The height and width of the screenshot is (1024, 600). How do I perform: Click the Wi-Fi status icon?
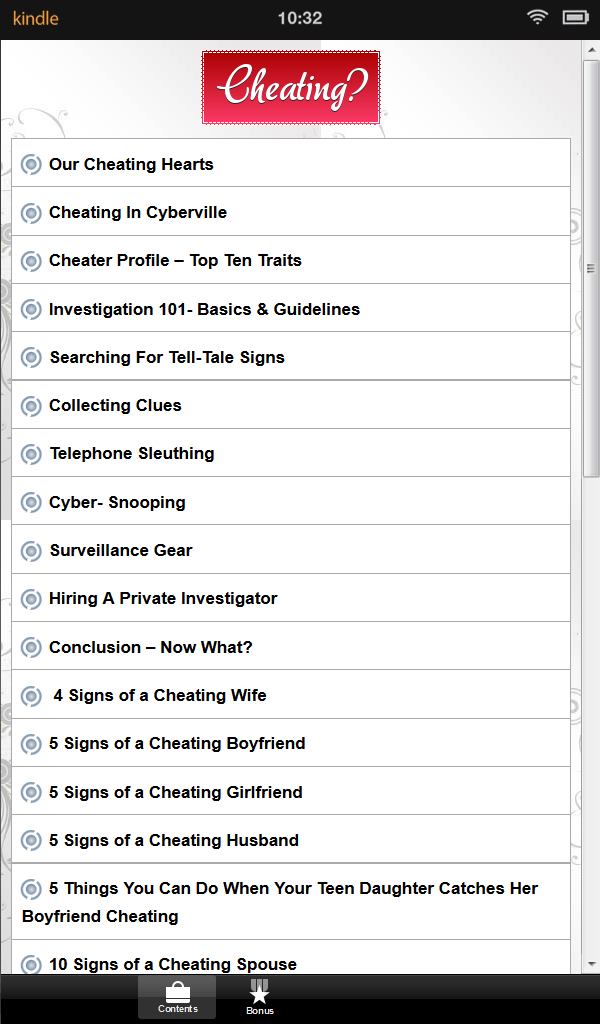click(538, 17)
